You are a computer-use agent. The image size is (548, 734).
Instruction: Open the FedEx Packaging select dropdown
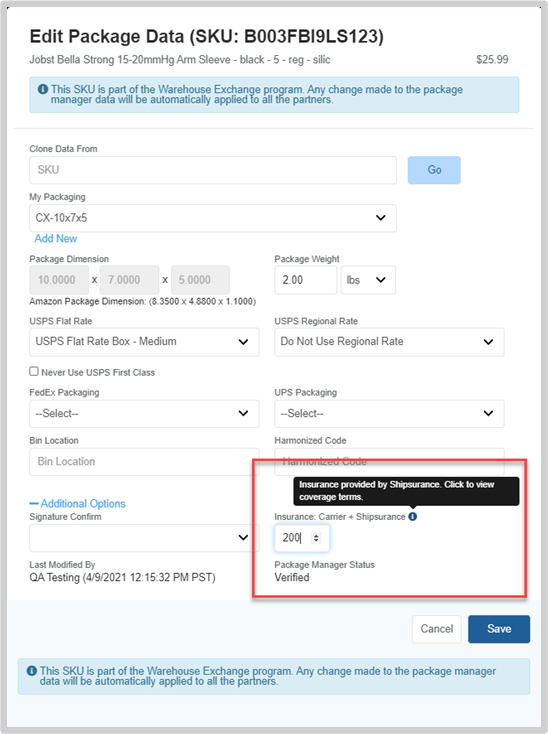click(x=144, y=413)
